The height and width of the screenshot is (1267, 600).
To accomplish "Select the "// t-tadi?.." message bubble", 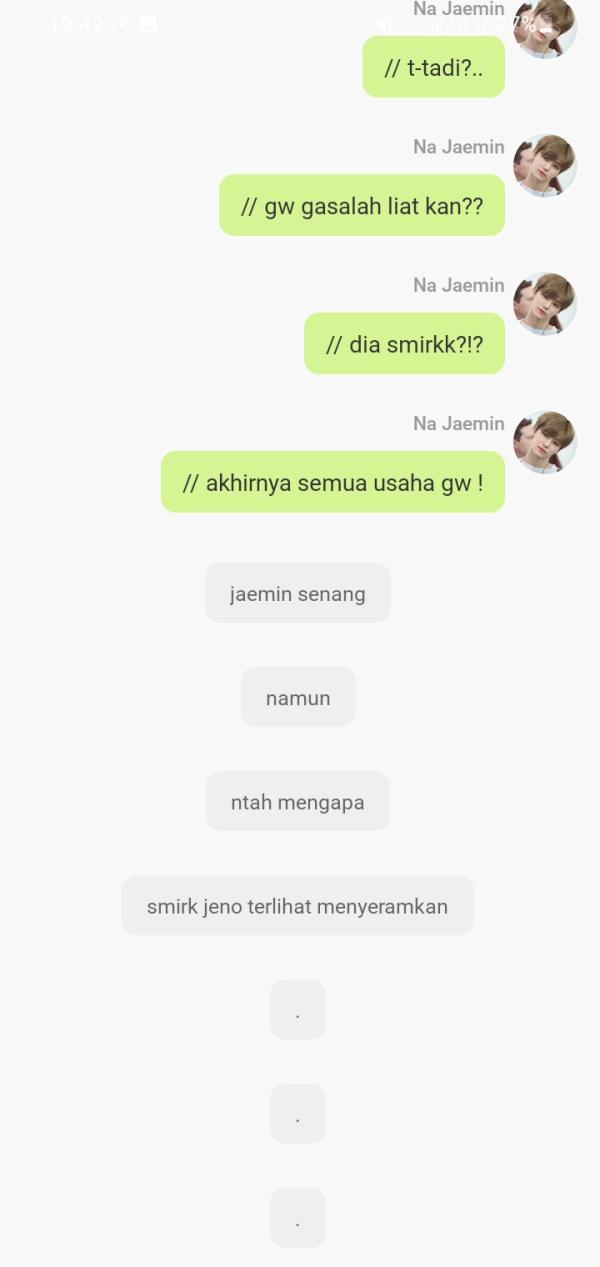I will [x=433, y=67].
